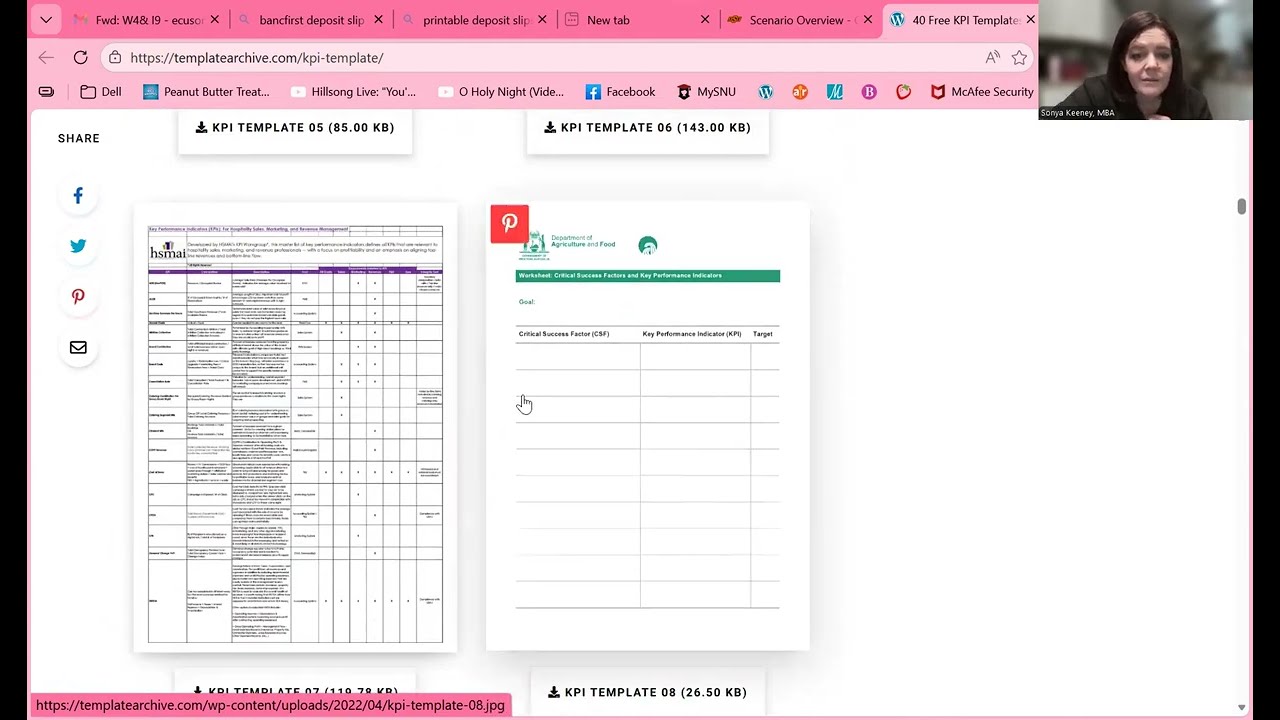Image resolution: width=1280 pixels, height=720 pixels.
Task: Bookmark this page with the star icon
Action: pos(1019,58)
